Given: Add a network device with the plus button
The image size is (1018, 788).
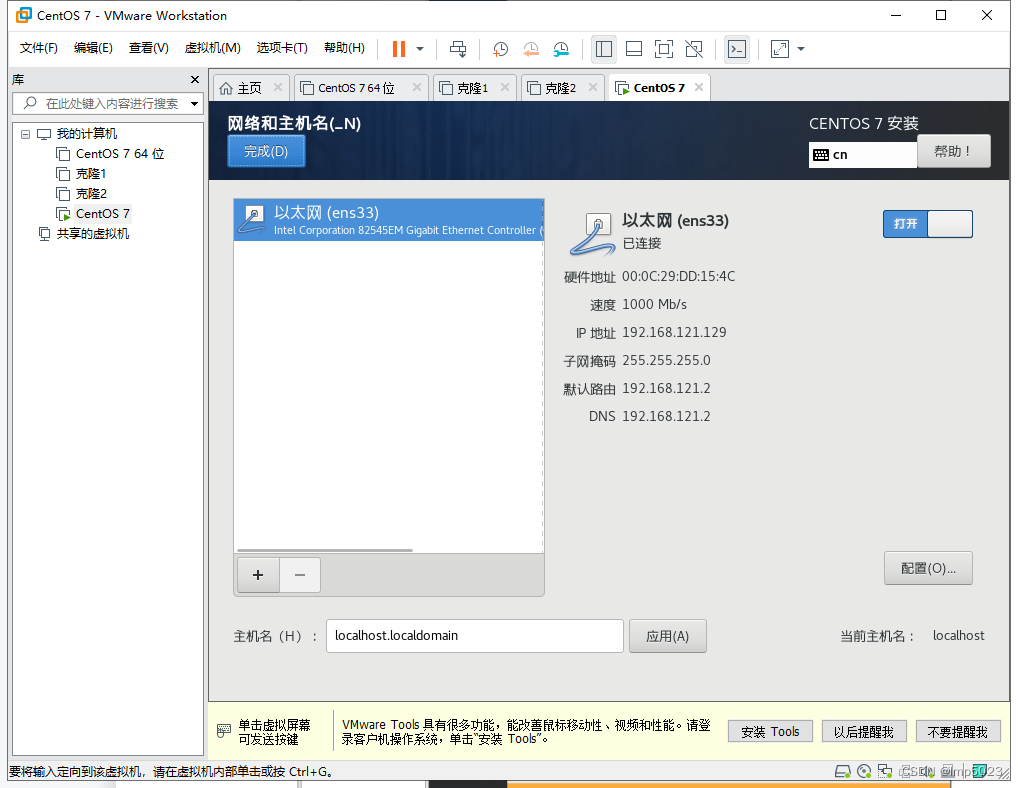Looking at the screenshot, I should tap(258, 575).
